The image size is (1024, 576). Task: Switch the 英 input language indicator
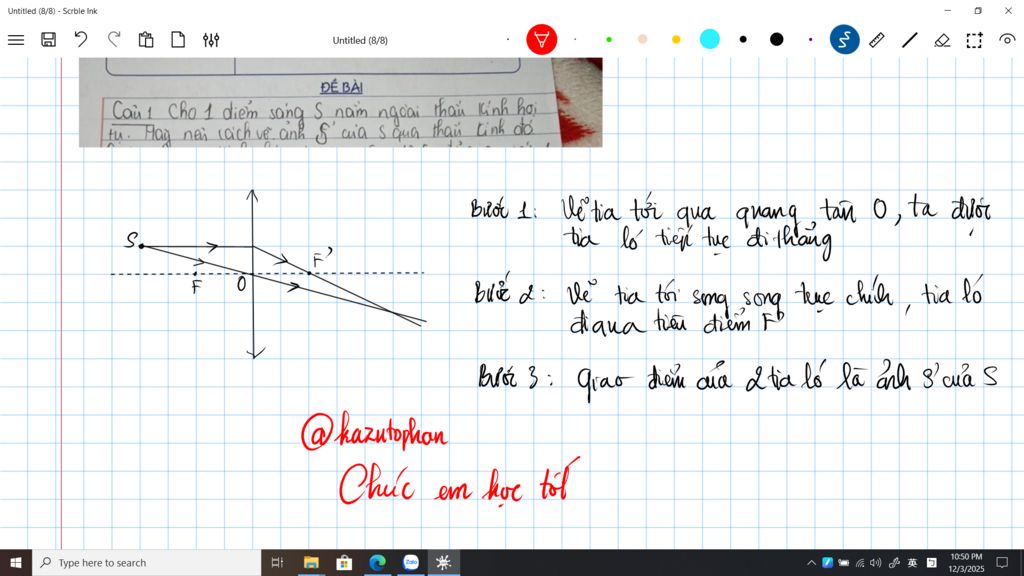coord(912,562)
